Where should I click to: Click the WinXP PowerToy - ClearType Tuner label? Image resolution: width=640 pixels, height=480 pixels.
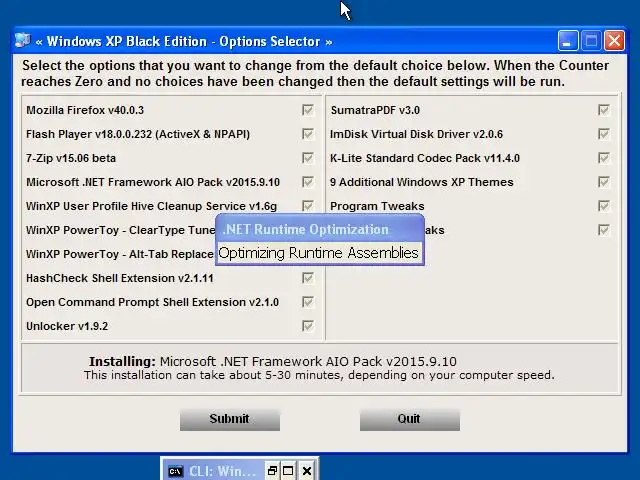tap(121, 230)
